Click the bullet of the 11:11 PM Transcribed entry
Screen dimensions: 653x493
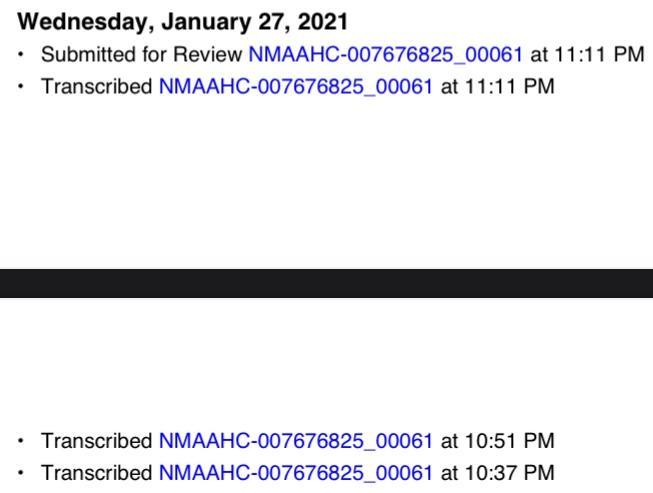click(23, 86)
